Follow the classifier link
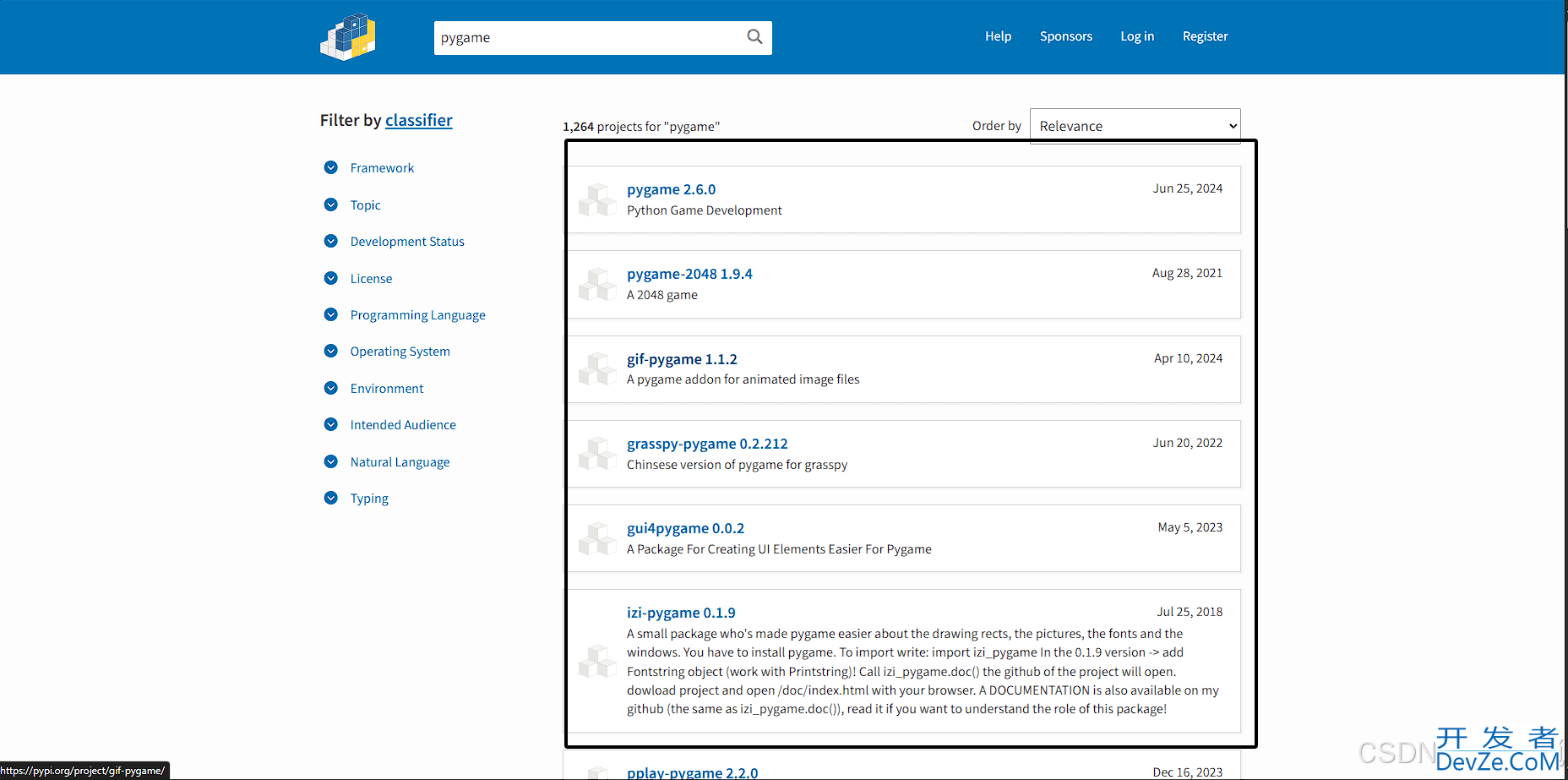Viewport: 1568px width, 780px height. tap(419, 120)
